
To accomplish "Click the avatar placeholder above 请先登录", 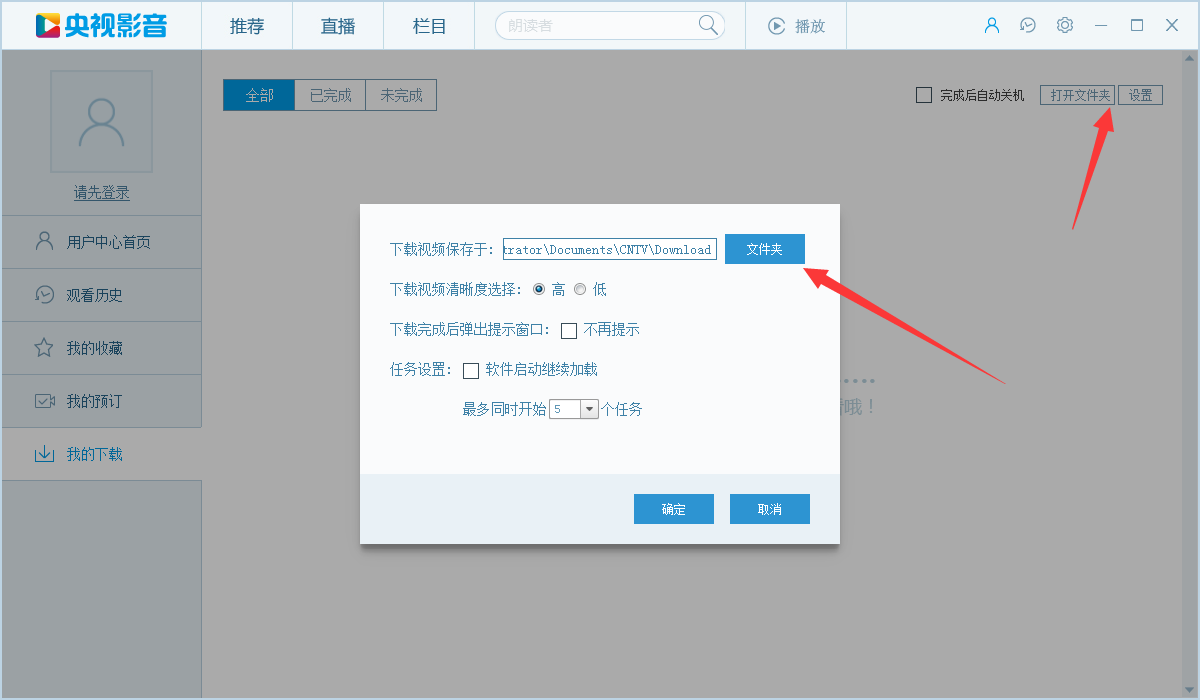I will pos(101,120).
